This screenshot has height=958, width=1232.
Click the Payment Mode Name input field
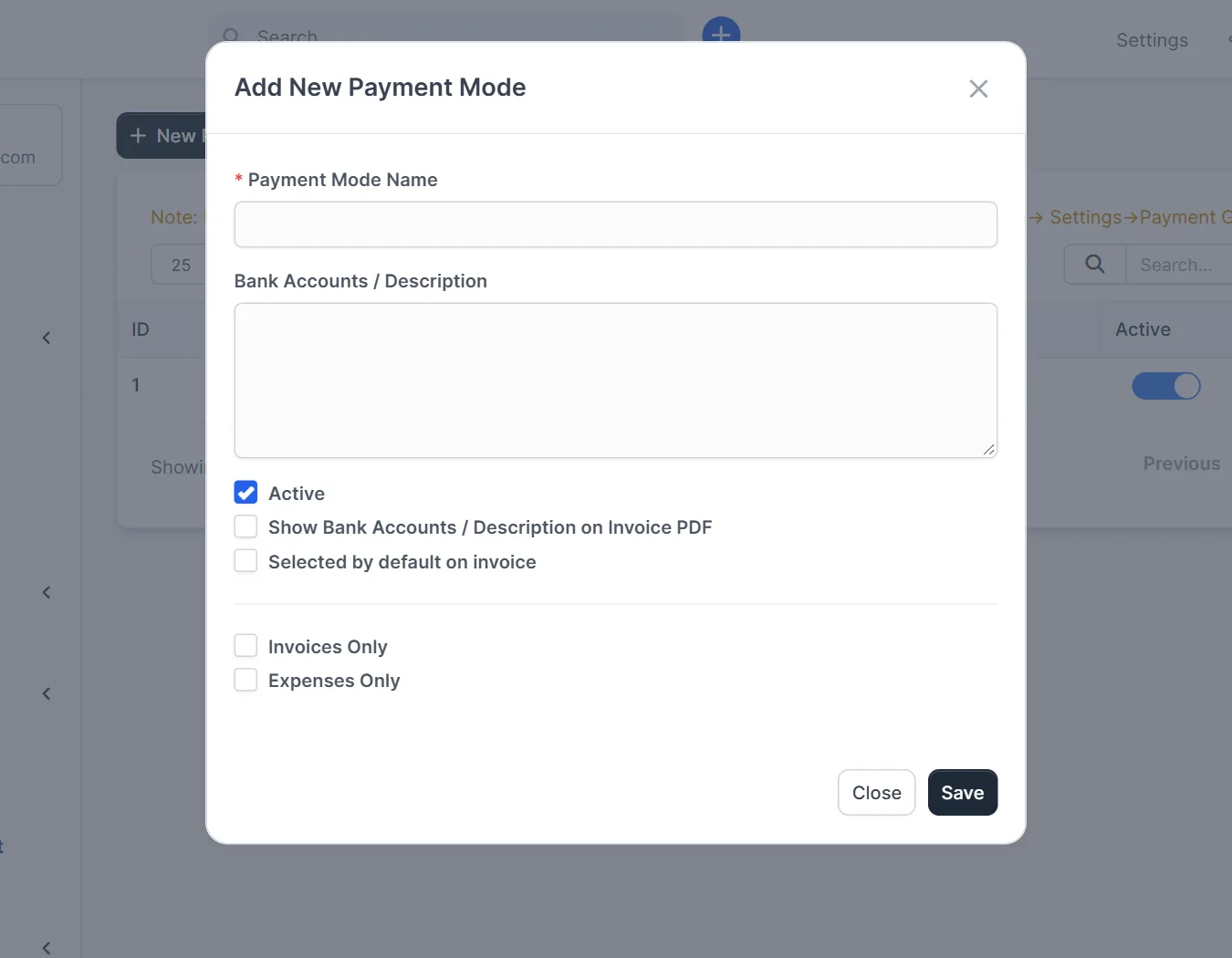616,224
